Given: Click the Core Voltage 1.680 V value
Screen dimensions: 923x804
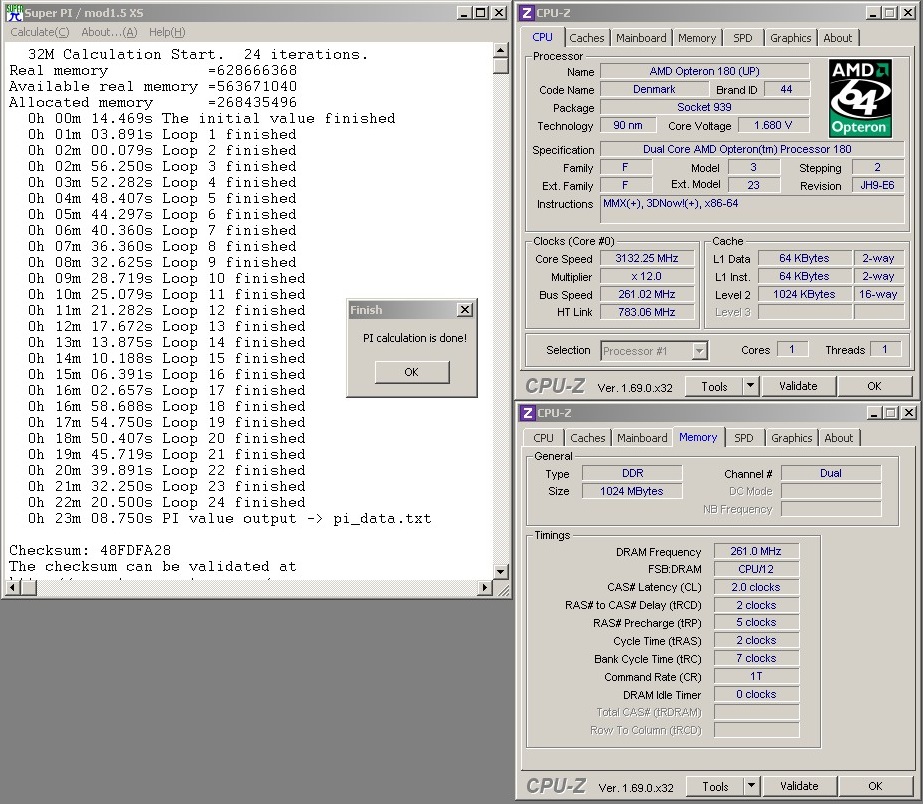Looking at the screenshot, I should pyautogui.click(x=773, y=125).
